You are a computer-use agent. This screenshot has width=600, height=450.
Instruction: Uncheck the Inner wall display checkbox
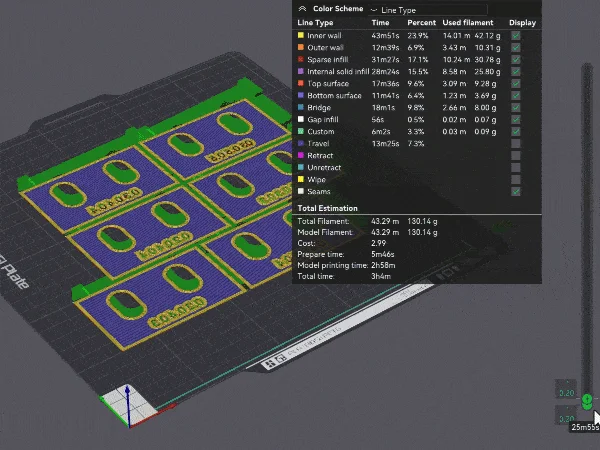515,36
